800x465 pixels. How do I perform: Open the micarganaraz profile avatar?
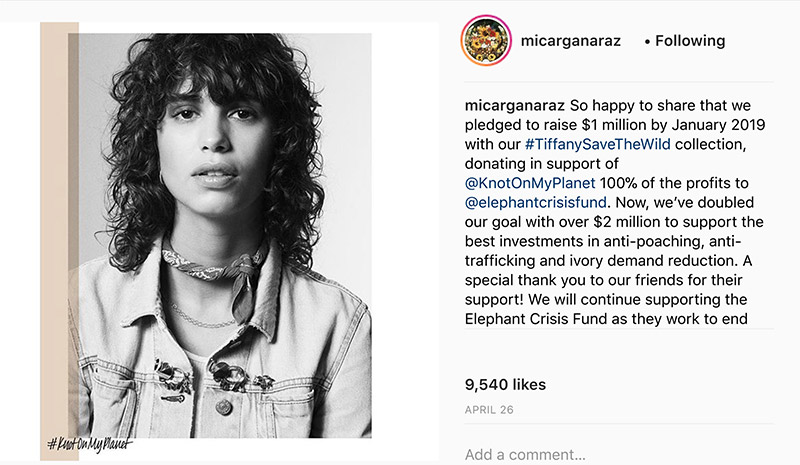pos(484,41)
